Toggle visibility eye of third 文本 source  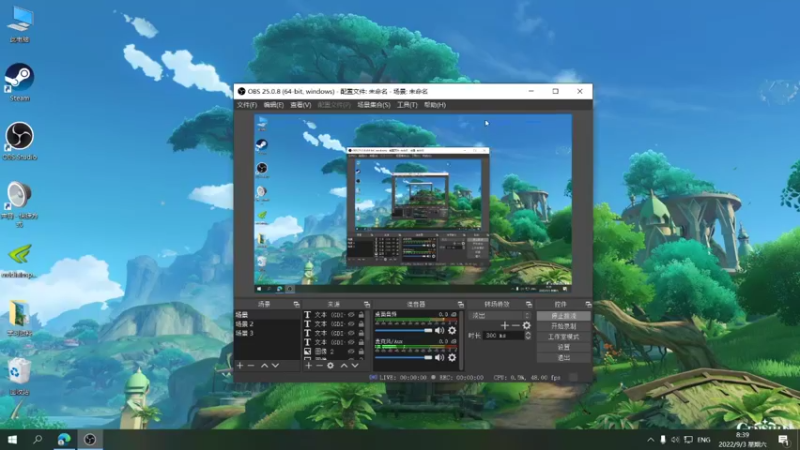tap(351, 333)
